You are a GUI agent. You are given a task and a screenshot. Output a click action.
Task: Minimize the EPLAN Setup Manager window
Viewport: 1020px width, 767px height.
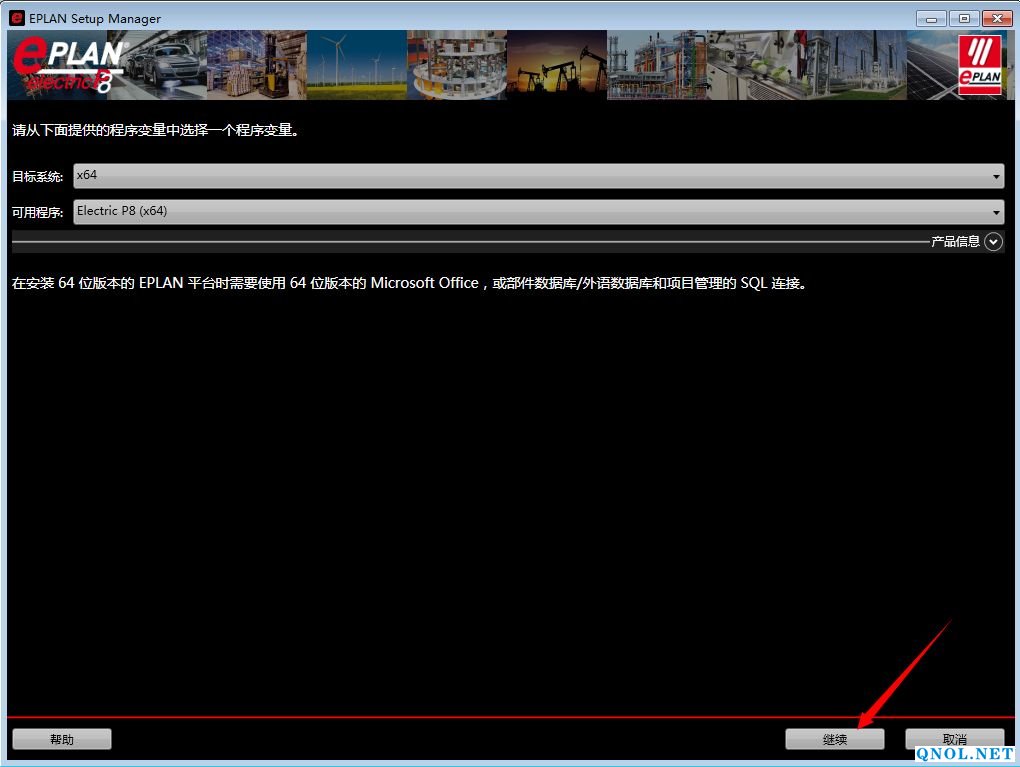932,18
